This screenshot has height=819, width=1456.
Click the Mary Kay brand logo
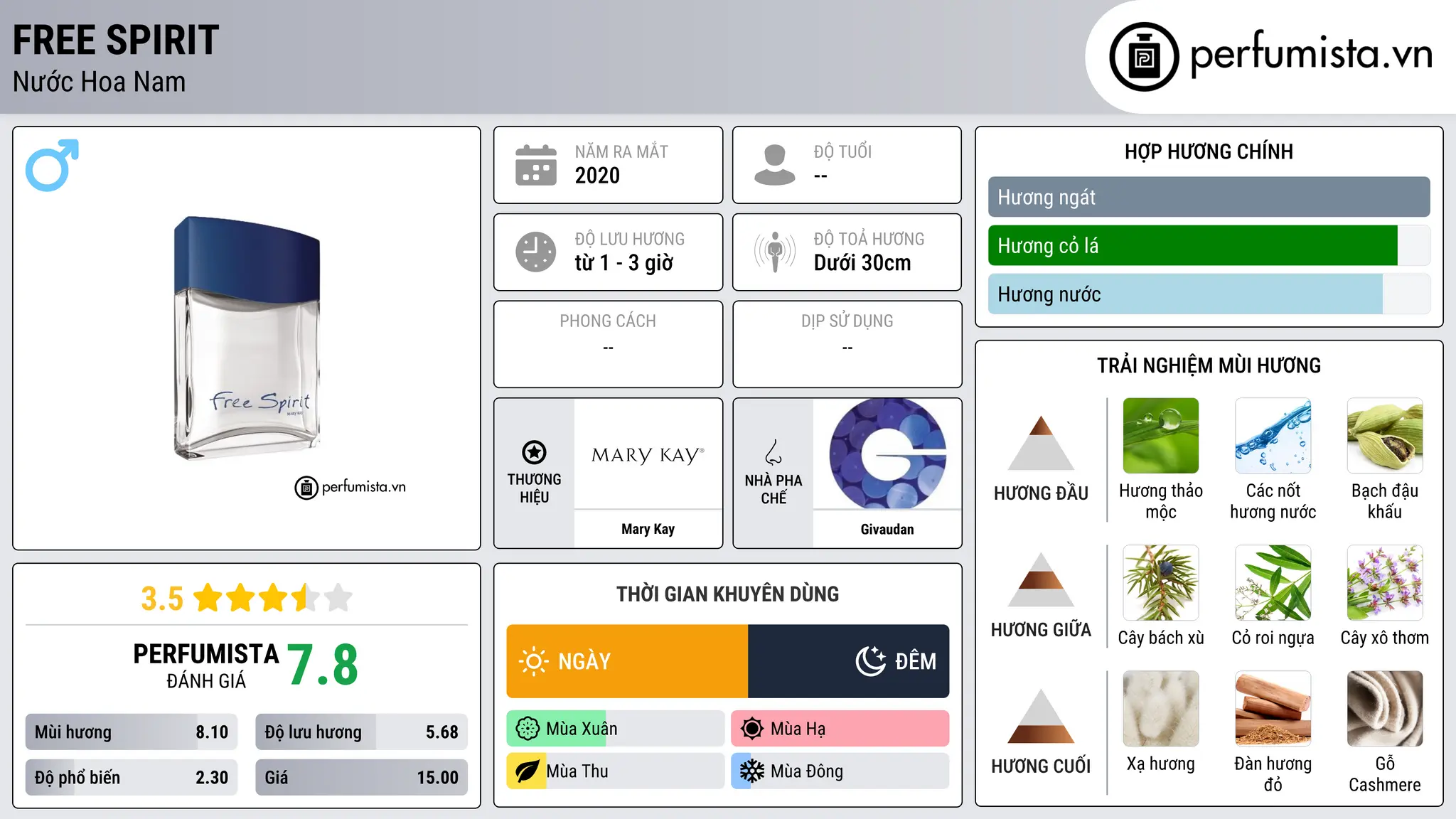(648, 454)
